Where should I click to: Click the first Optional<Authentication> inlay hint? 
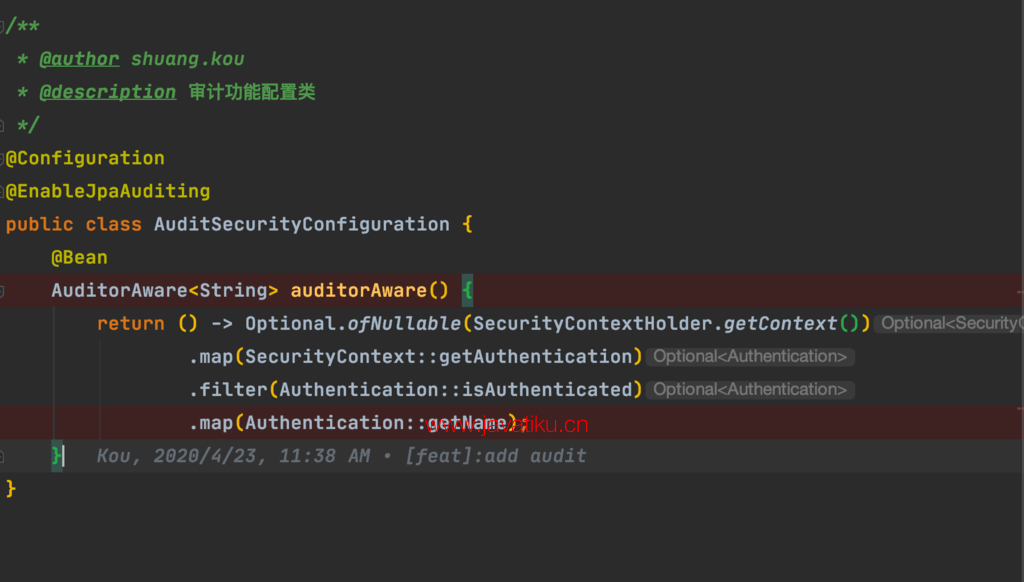point(750,357)
